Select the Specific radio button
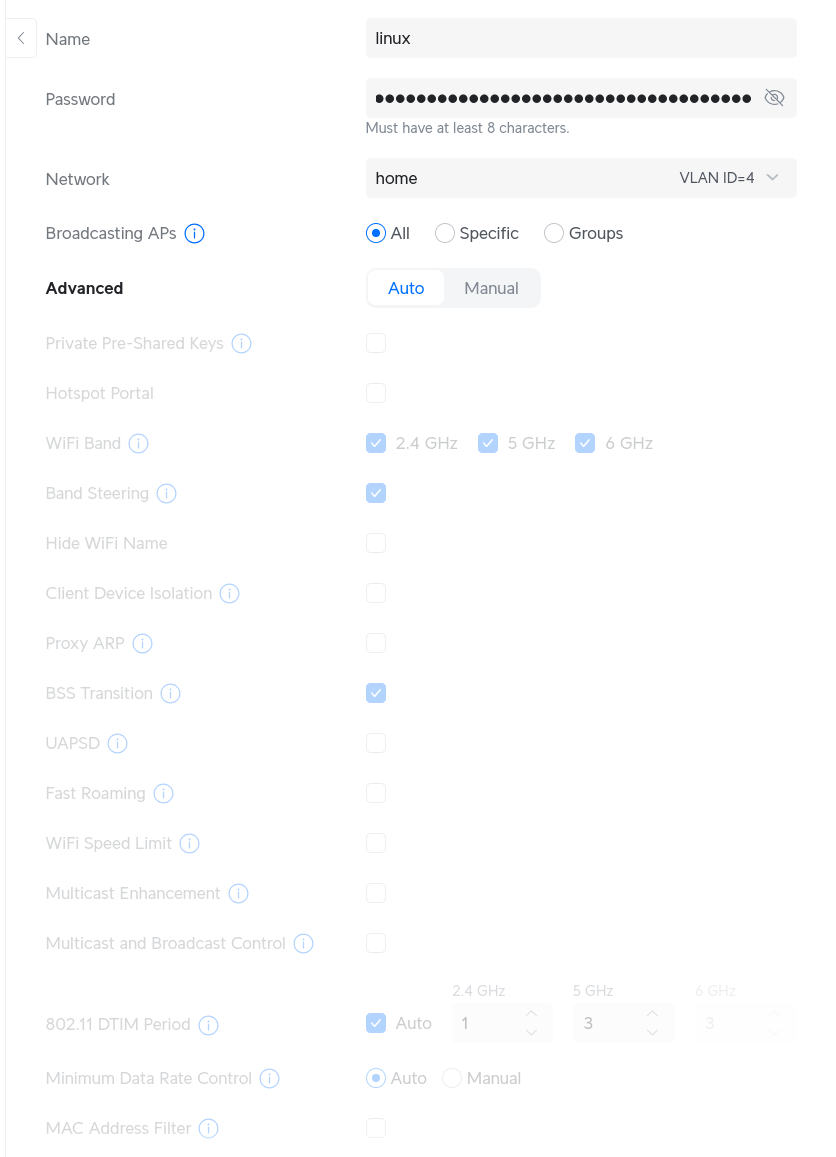The image size is (836, 1157). pos(444,232)
